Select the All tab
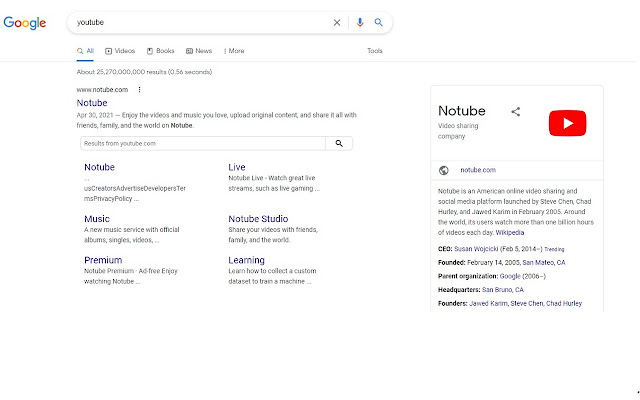The image size is (640, 400). click(x=85, y=51)
